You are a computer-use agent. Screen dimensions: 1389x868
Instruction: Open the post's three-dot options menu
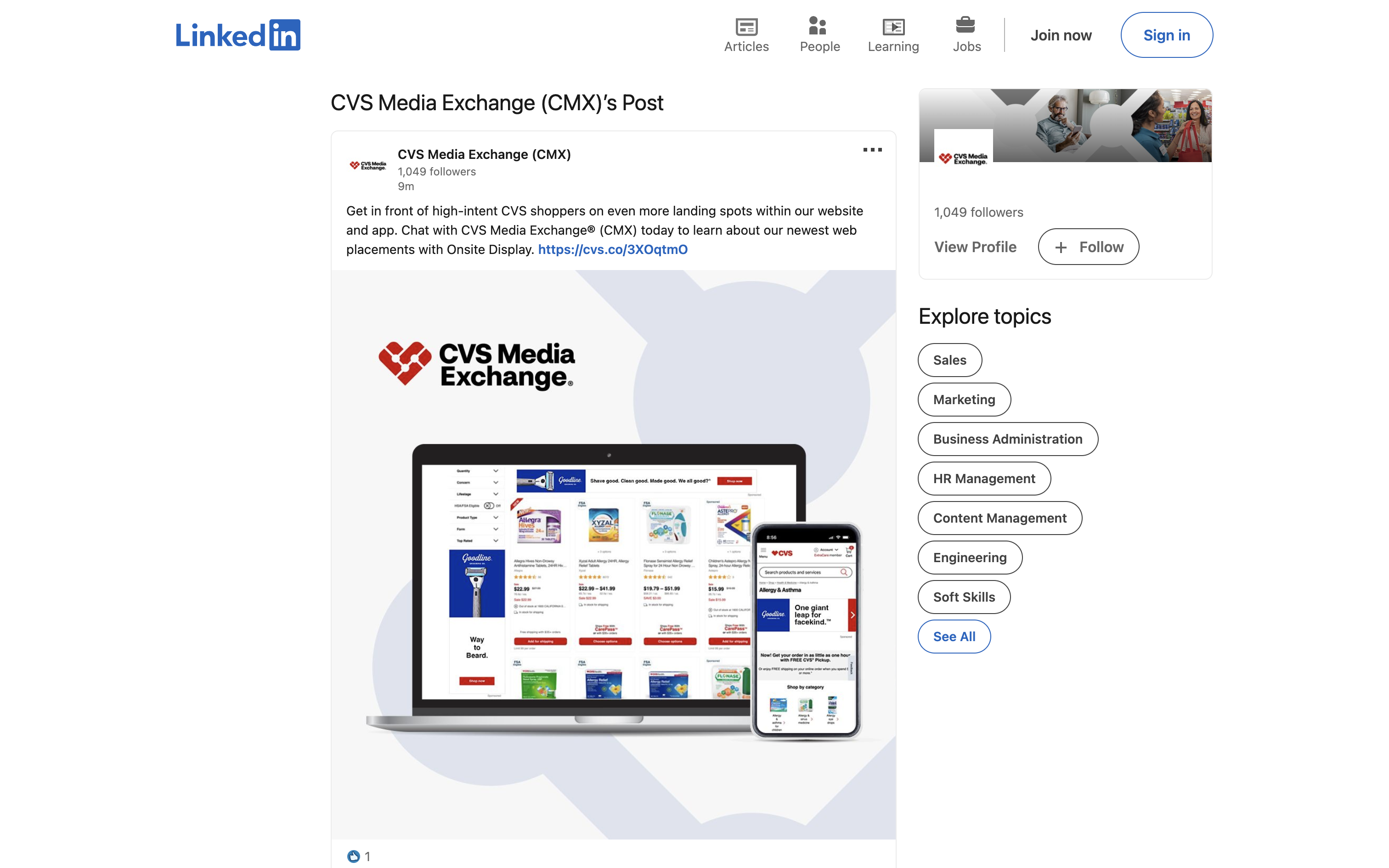pyautogui.click(x=872, y=150)
